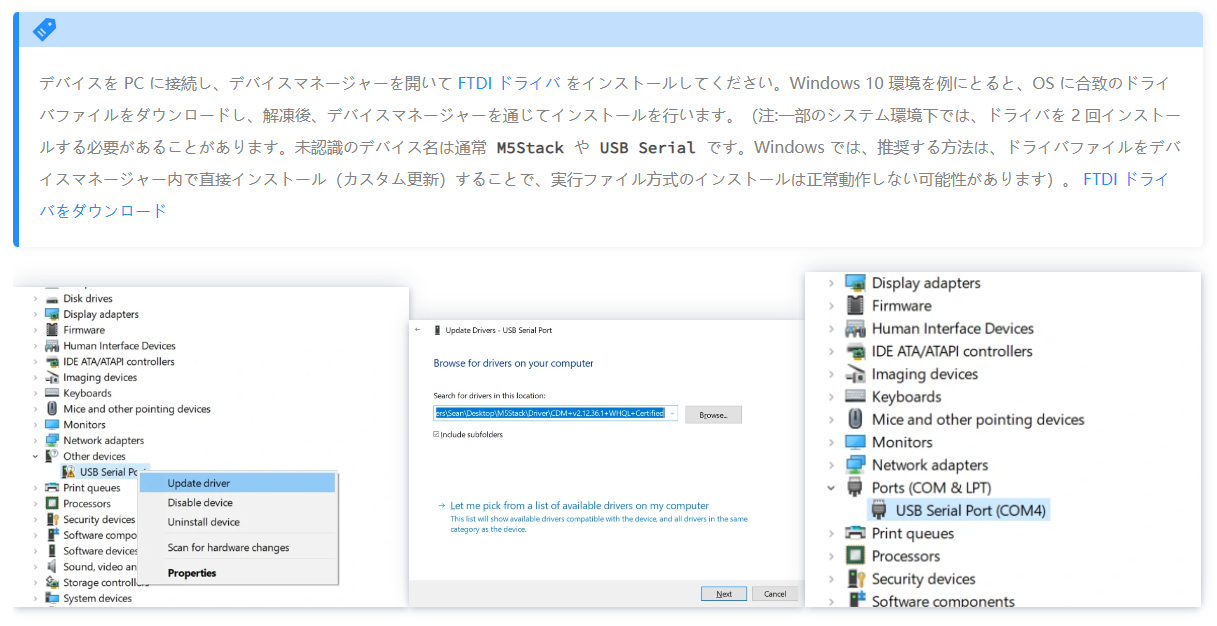Toggle the Include subfolders checkbox
1217x626 pixels.
436,435
